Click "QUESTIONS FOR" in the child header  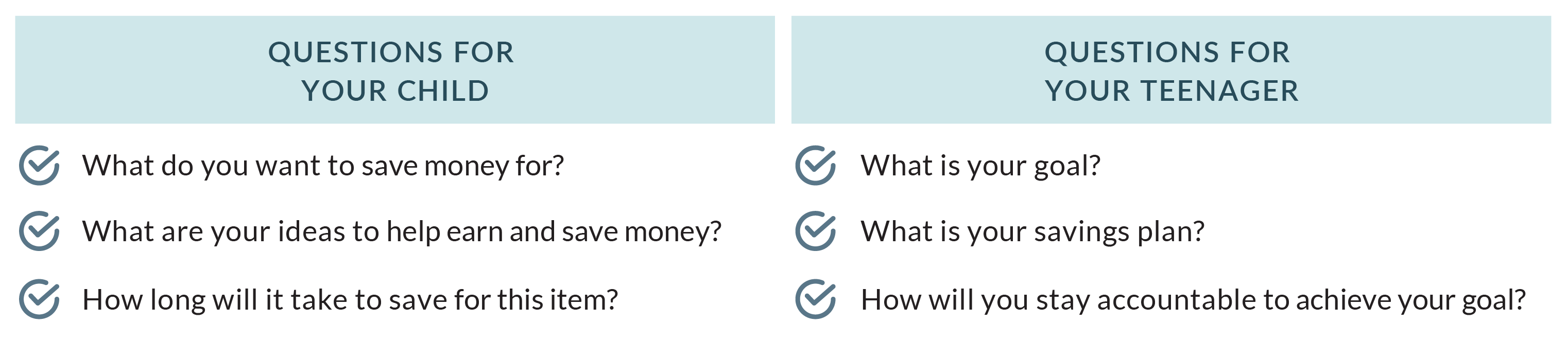[x=391, y=52]
